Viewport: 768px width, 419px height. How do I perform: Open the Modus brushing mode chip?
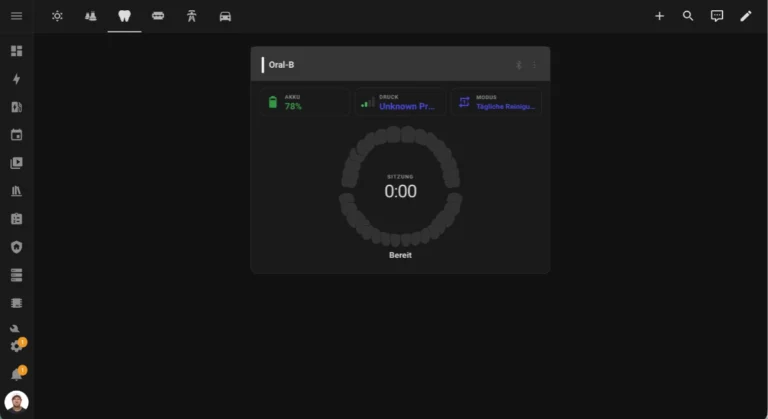(x=497, y=102)
